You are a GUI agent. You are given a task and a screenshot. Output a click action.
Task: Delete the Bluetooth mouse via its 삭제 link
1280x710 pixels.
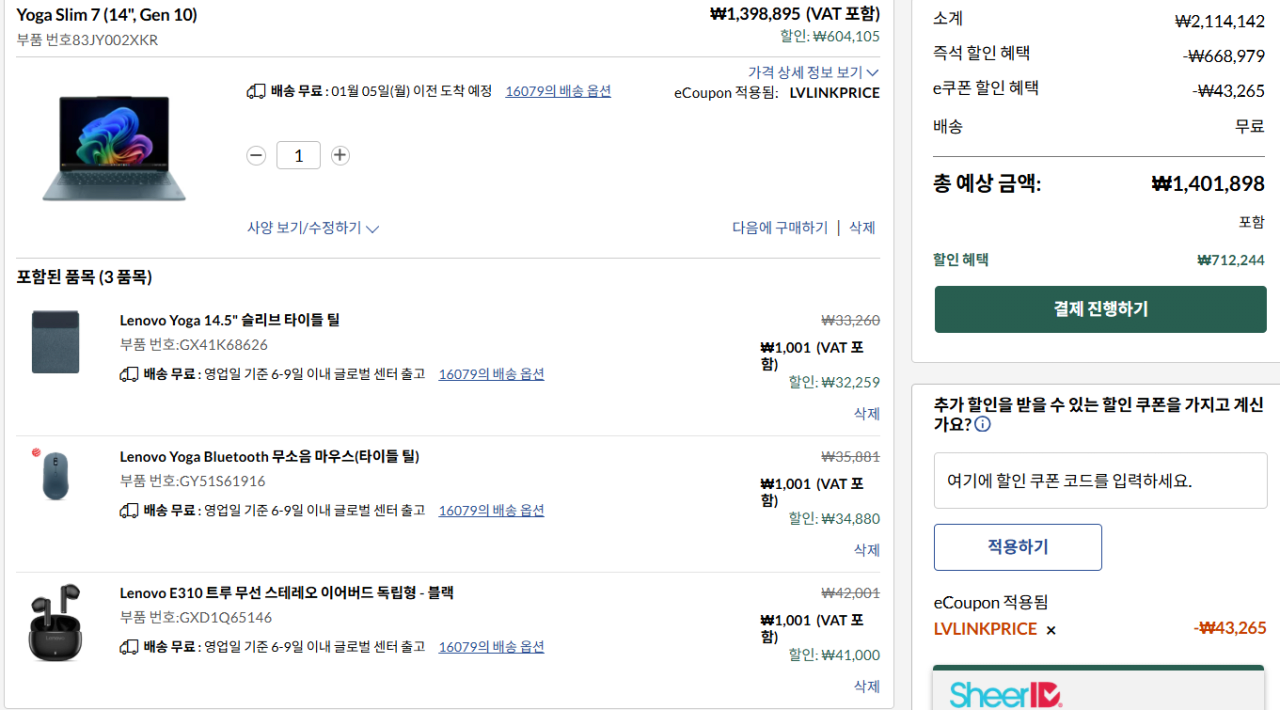866,549
